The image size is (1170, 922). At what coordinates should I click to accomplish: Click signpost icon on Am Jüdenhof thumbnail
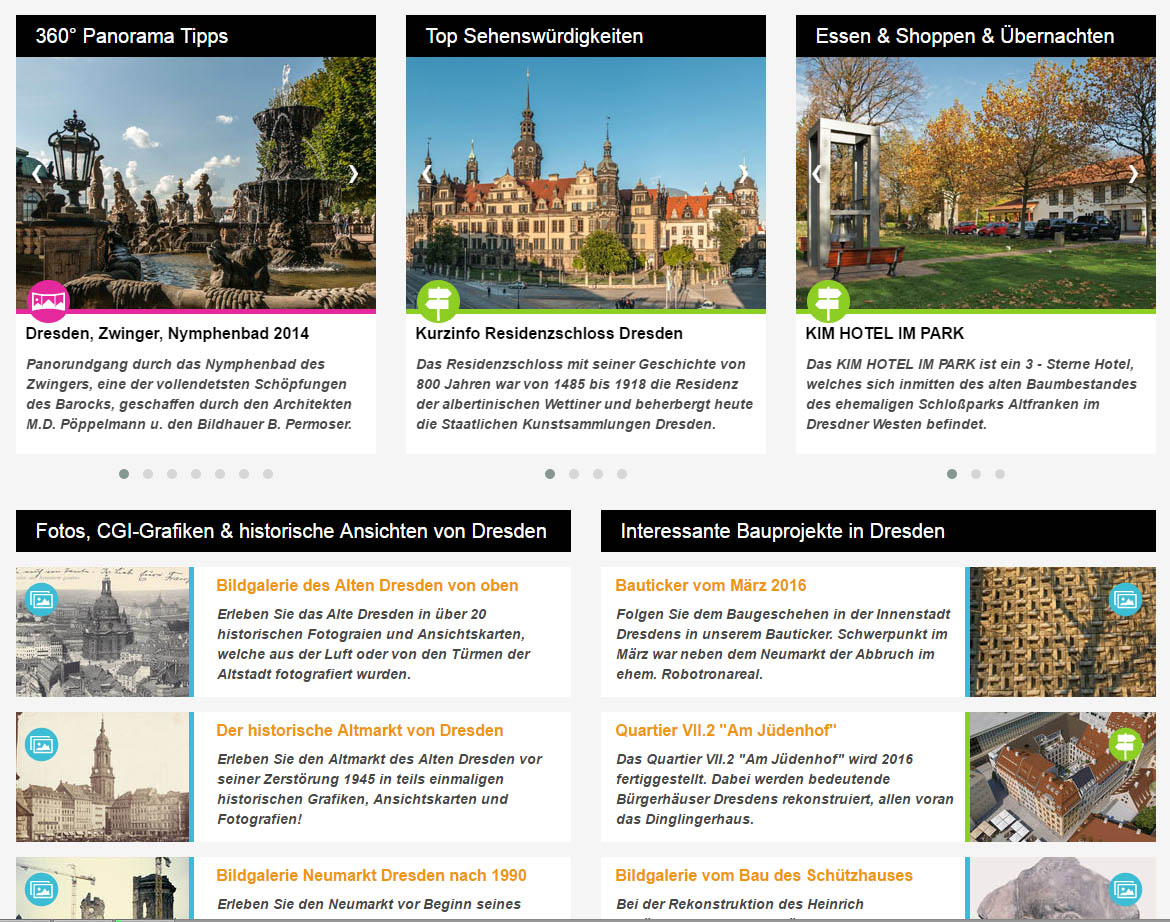[1125, 744]
